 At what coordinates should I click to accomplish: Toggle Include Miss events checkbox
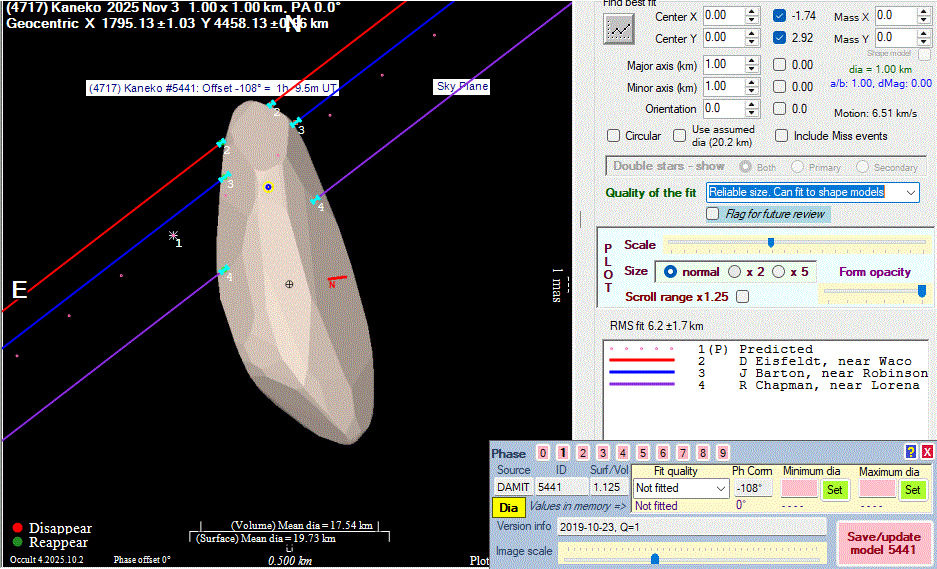(782, 136)
